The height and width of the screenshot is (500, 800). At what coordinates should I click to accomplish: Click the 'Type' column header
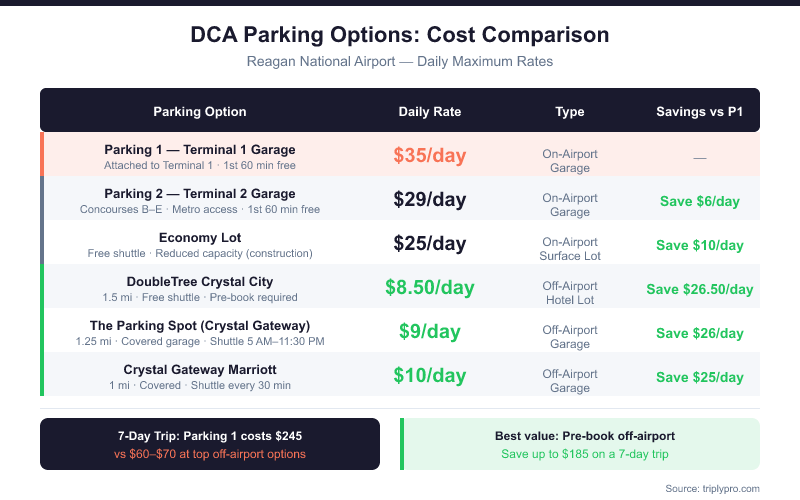(x=570, y=111)
